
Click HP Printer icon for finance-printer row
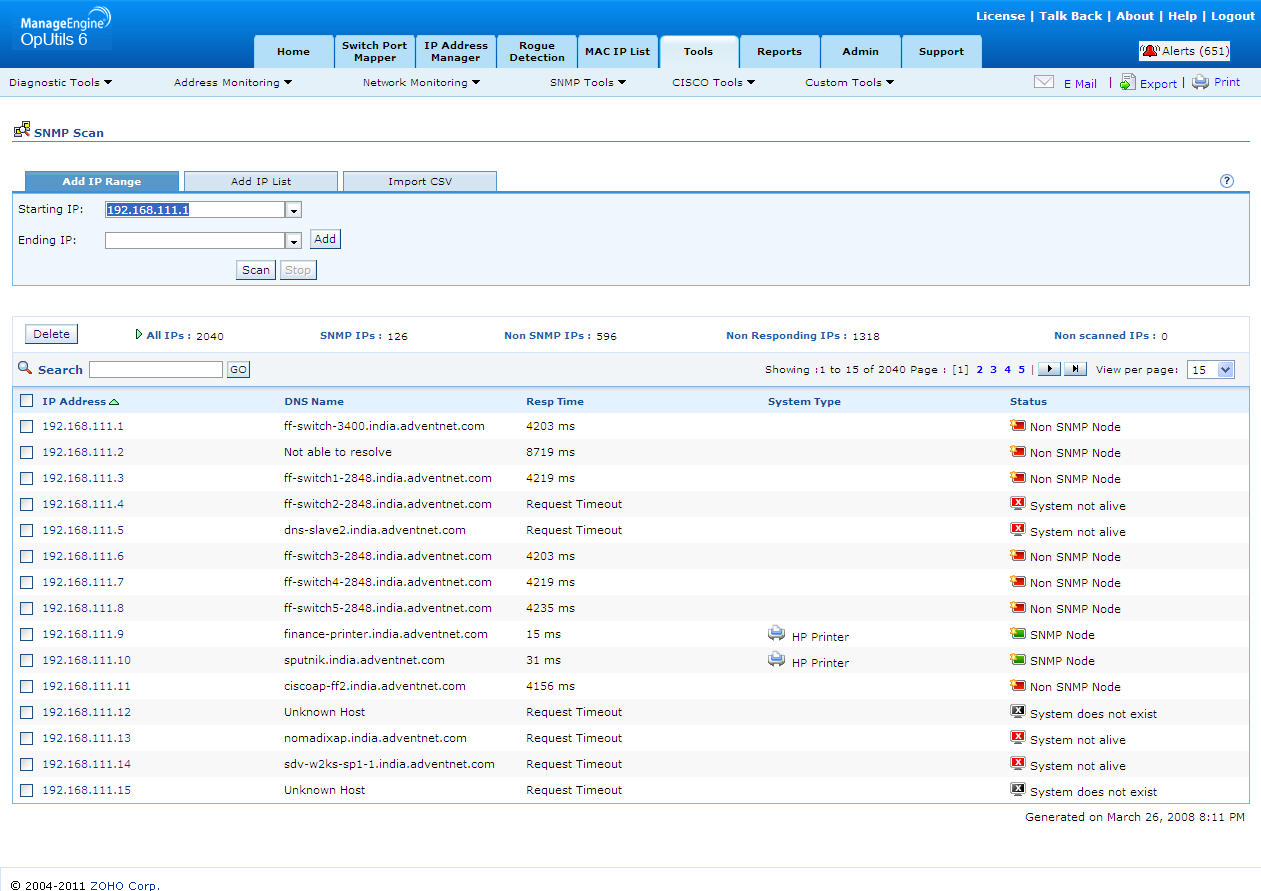(777, 634)
